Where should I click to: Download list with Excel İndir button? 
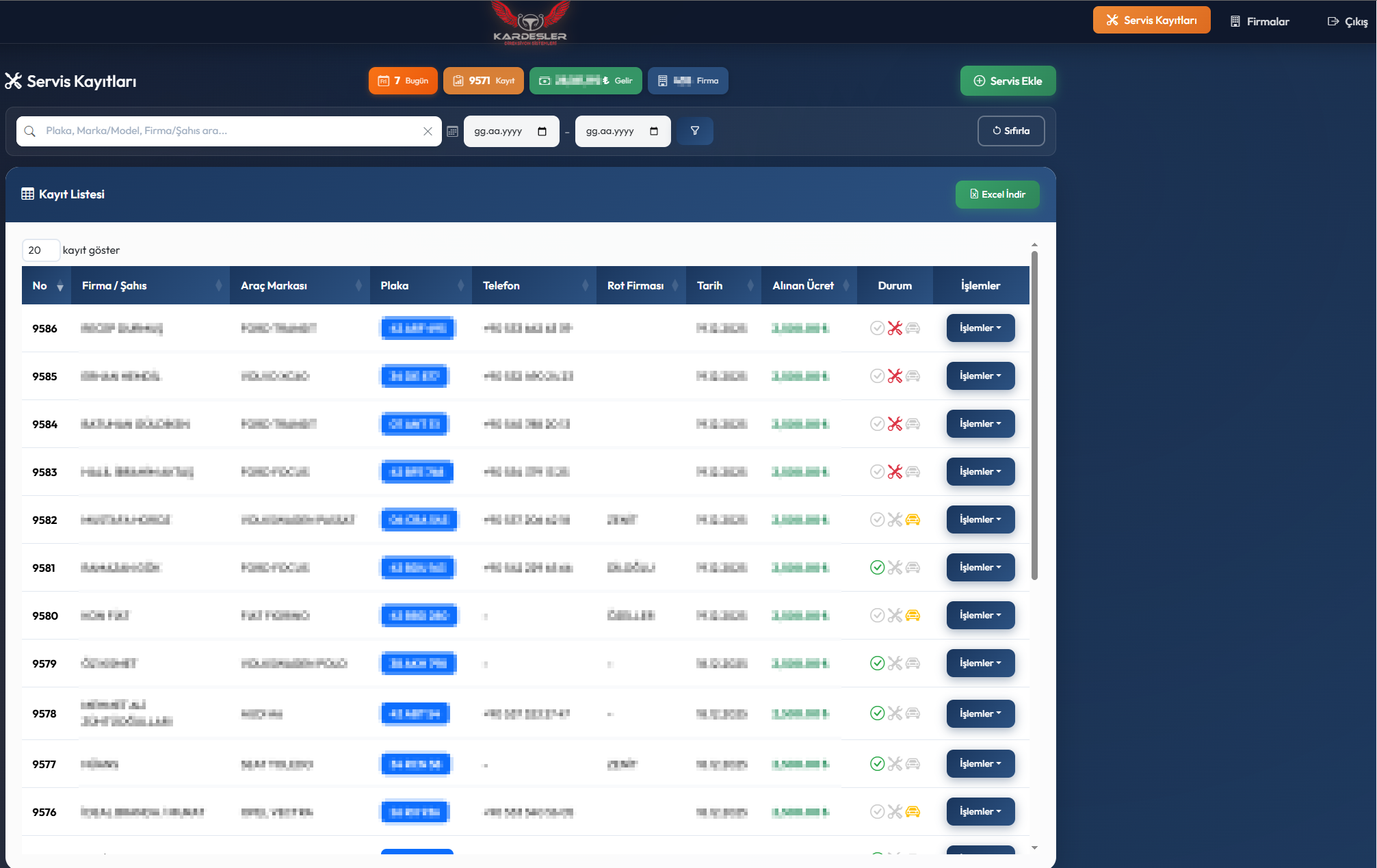997,194
